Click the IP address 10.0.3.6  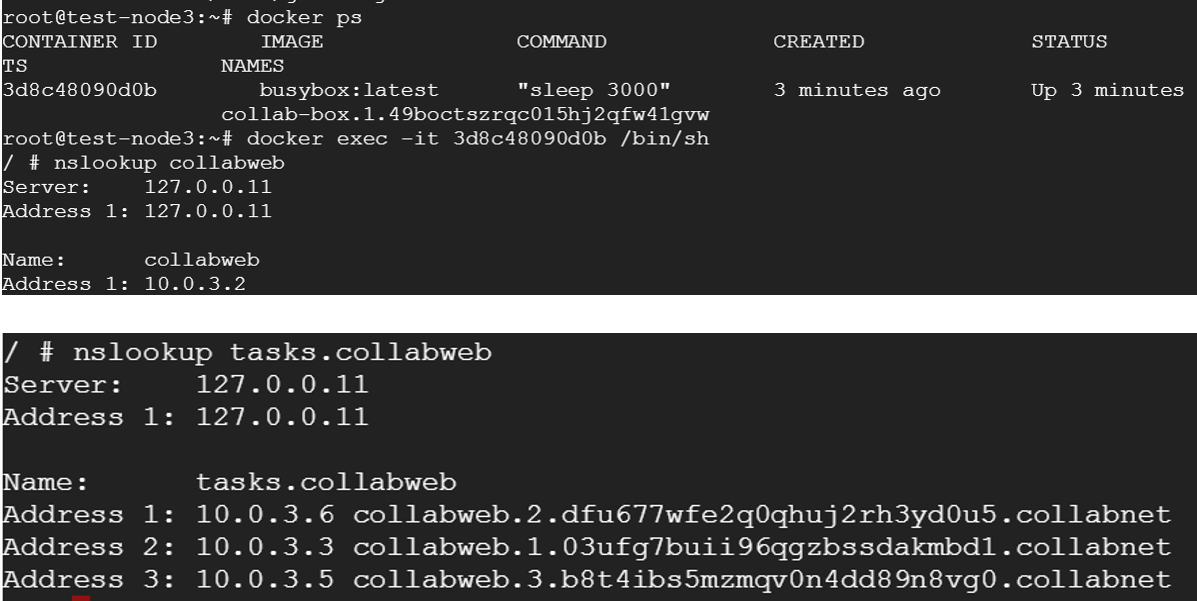(265, 515)
